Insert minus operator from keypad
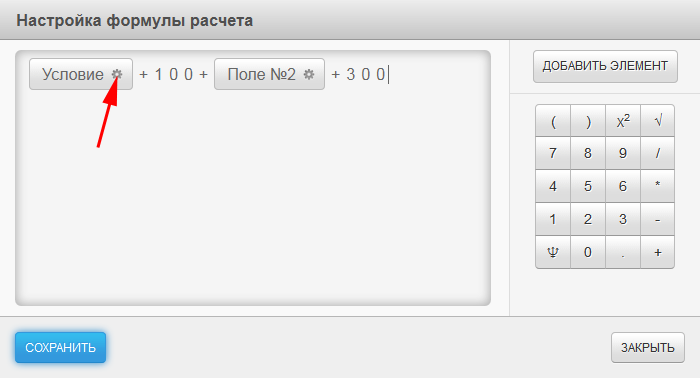The height and width of the screenshot is (378, 700). [658, 219]
